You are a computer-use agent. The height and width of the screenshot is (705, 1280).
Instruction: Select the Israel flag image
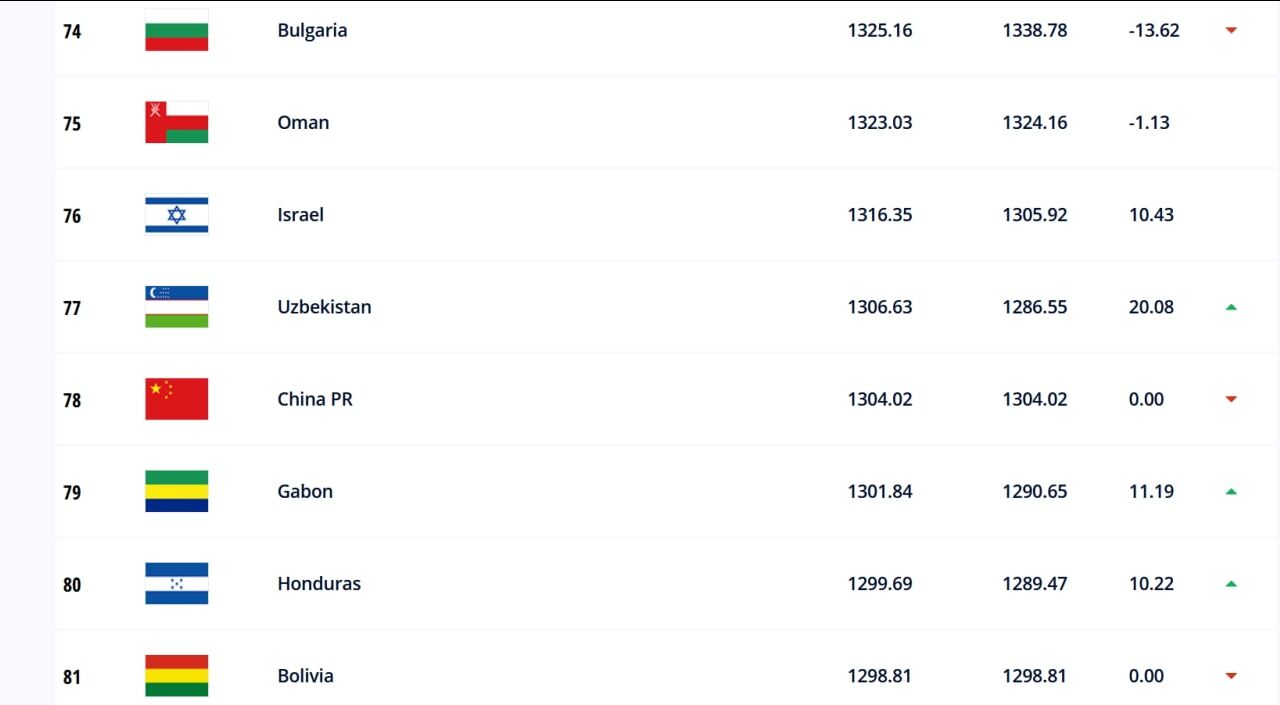click(176, 214)
